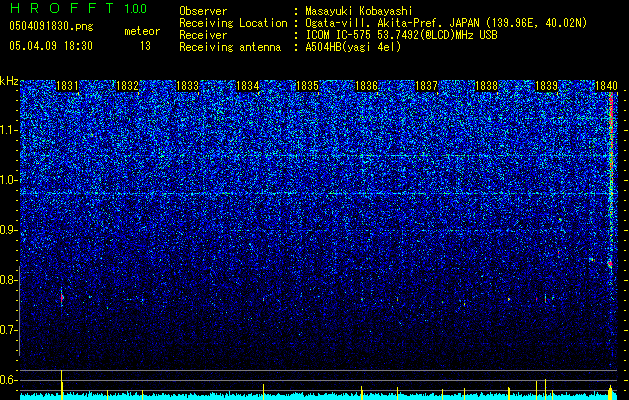Click the red meteor echo near 1831
Viewport: 629px width, 400px height.
pos(62,298)
